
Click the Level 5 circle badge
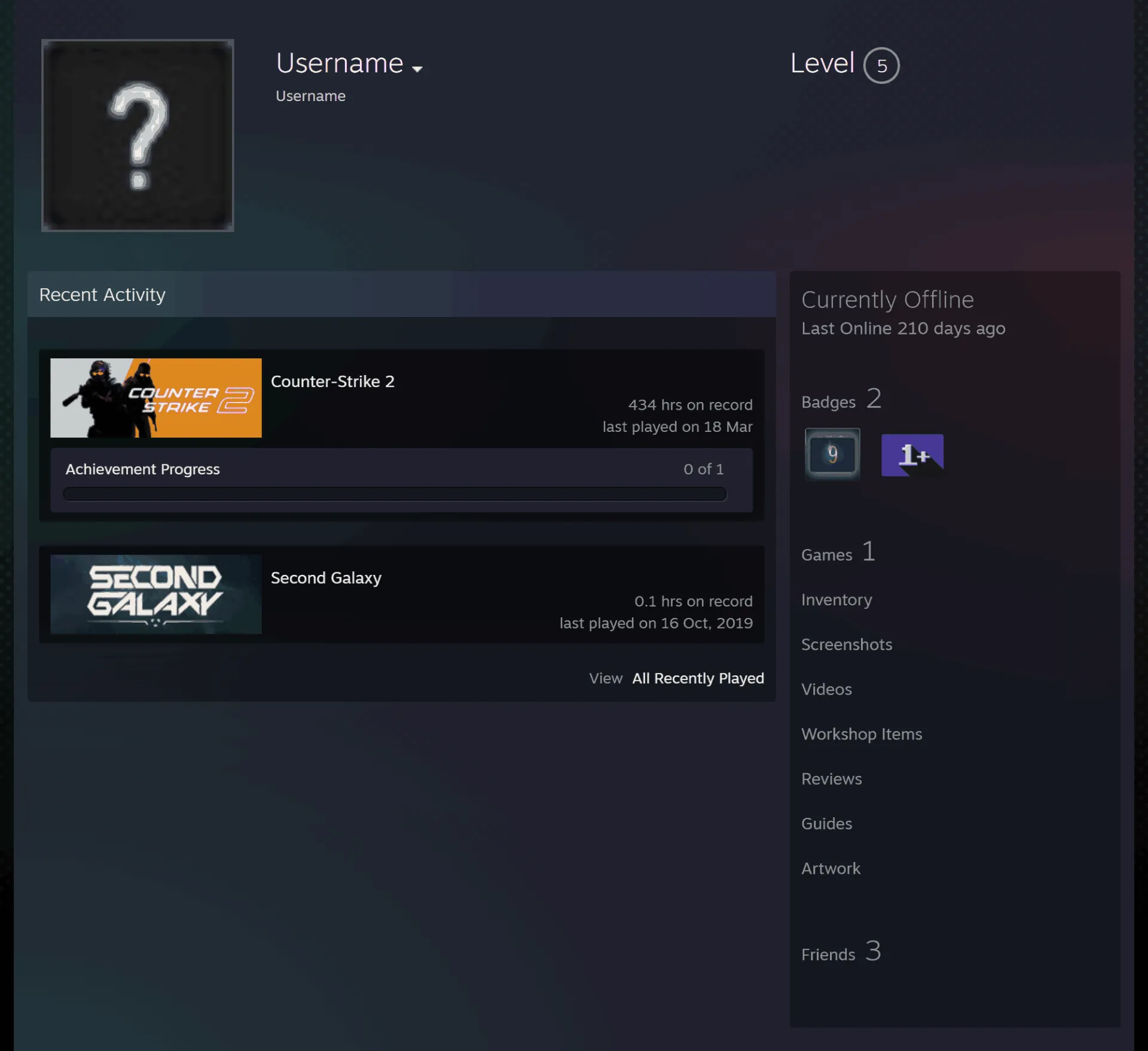[881, 65]
